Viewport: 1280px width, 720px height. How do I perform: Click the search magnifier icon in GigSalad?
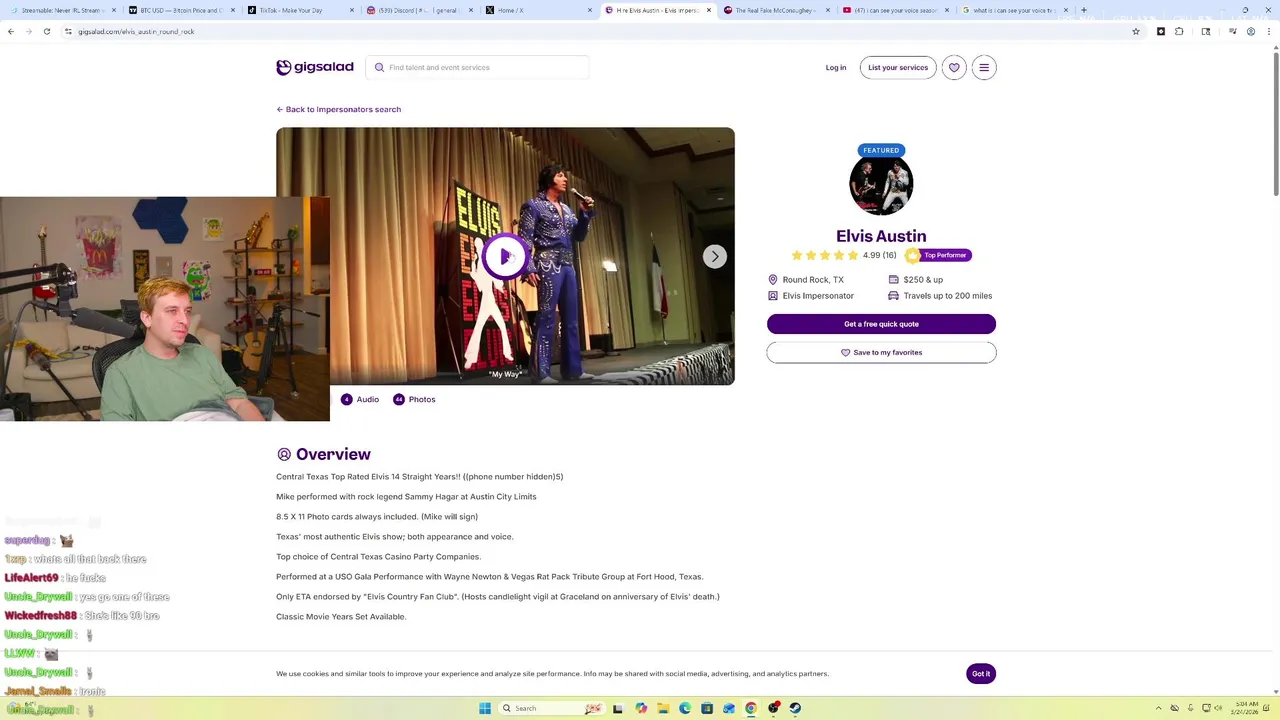(379, 67)
